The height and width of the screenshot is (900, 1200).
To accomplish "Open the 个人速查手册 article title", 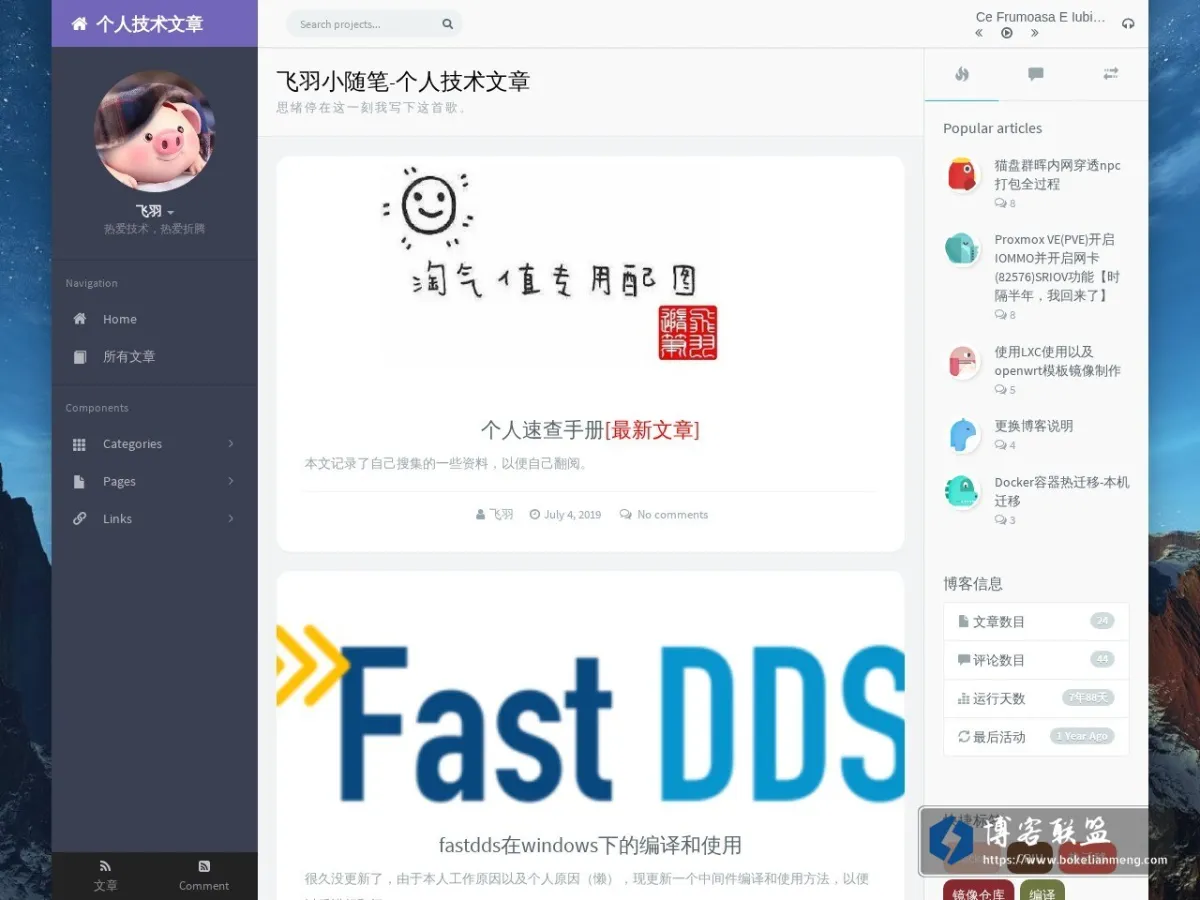I will pyautogui.click(x=590, y=430).
